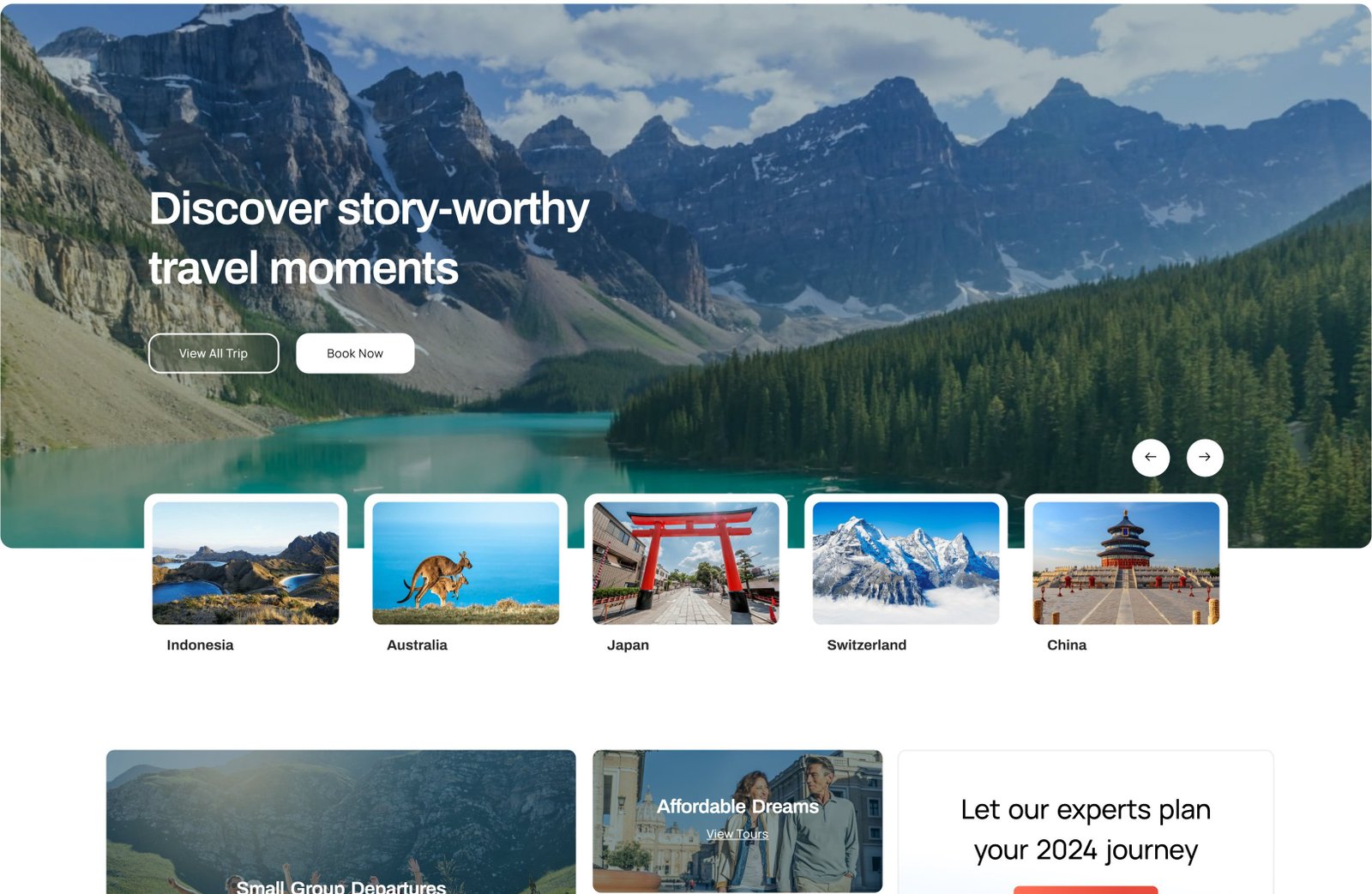Open the China temple thumbnail
Image resolution: width=1372 pixels, height=894 pixels.
click(1126, 563)
